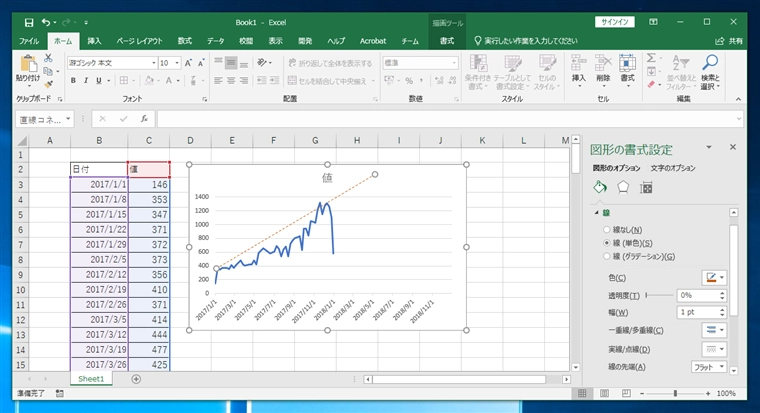Click the Insert Function fx icon
The height and width of the screenshot is (413, 760).
[x=144, y=119]
